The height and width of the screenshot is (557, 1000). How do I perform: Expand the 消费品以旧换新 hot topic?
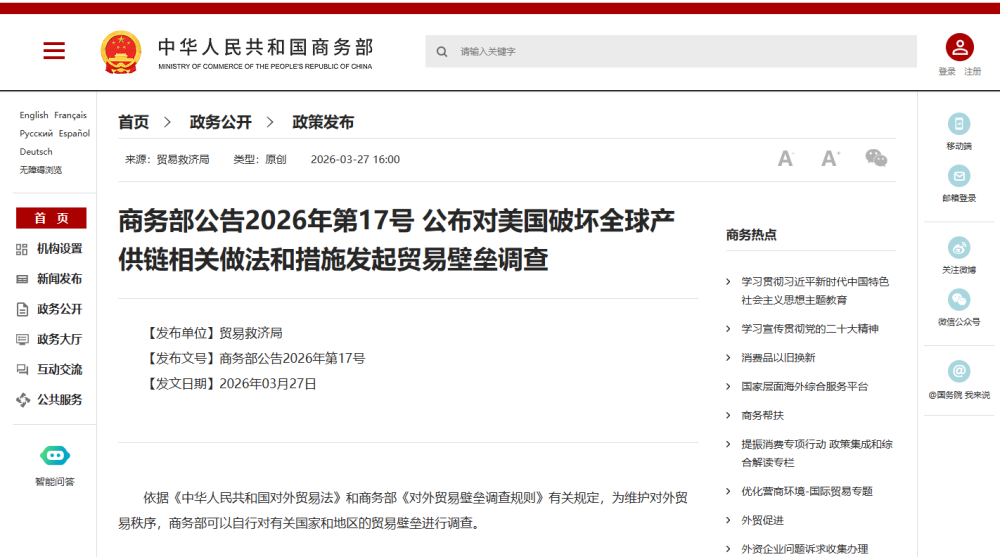[777, 358]
